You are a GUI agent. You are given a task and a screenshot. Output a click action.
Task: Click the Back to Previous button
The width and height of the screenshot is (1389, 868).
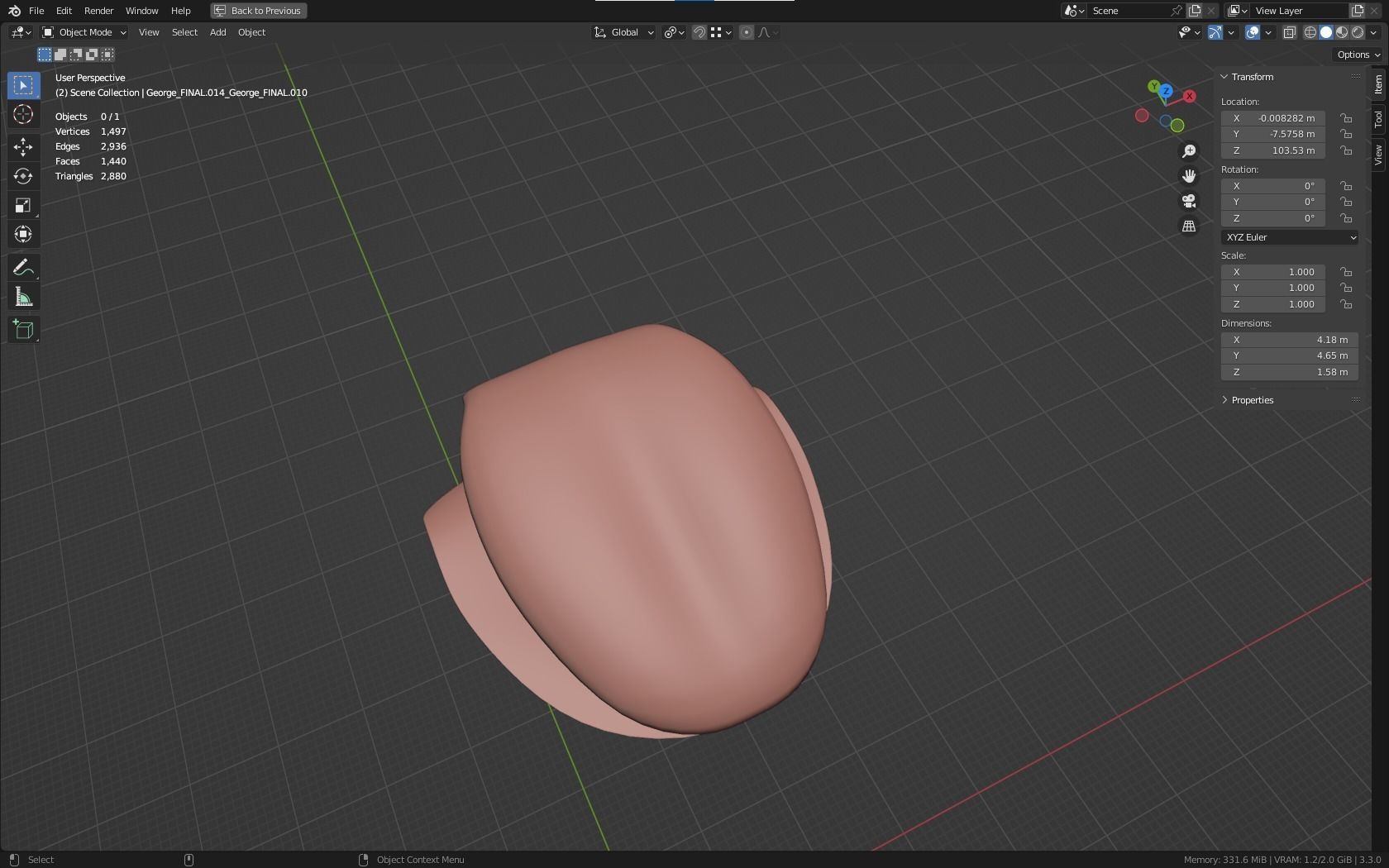point(259,11)
